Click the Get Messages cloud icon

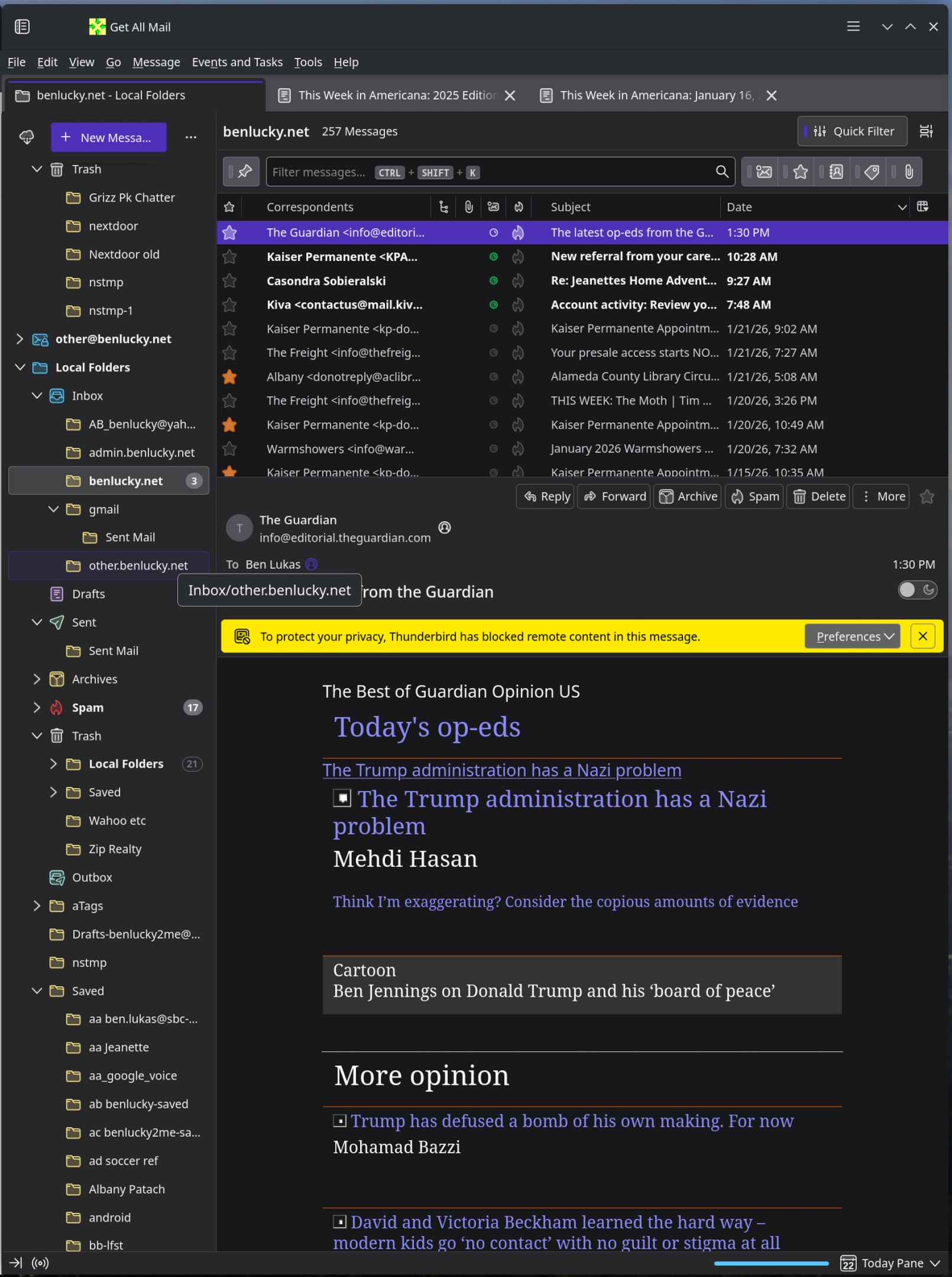[x=27, y=137]
